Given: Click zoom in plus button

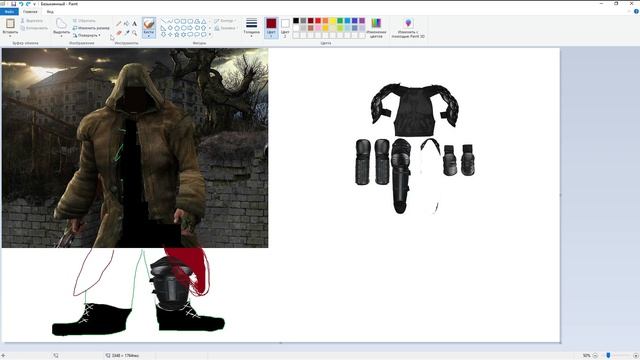Looking at the screenshot, I should click(636, 356).
